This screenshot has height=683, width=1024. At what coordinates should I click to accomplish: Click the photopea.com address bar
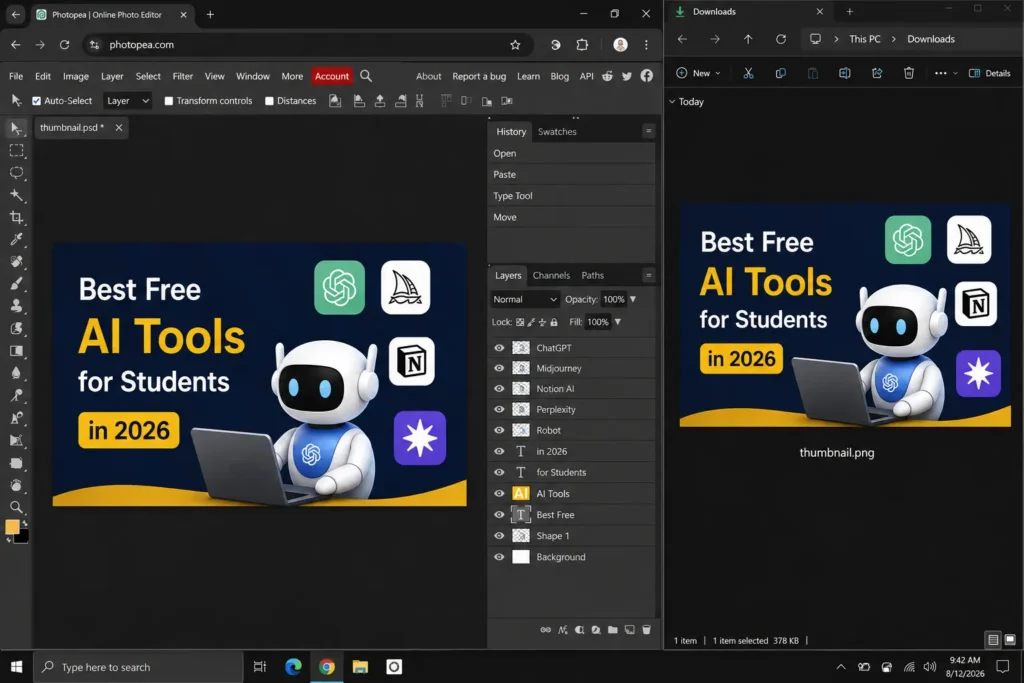coord(307,44)
